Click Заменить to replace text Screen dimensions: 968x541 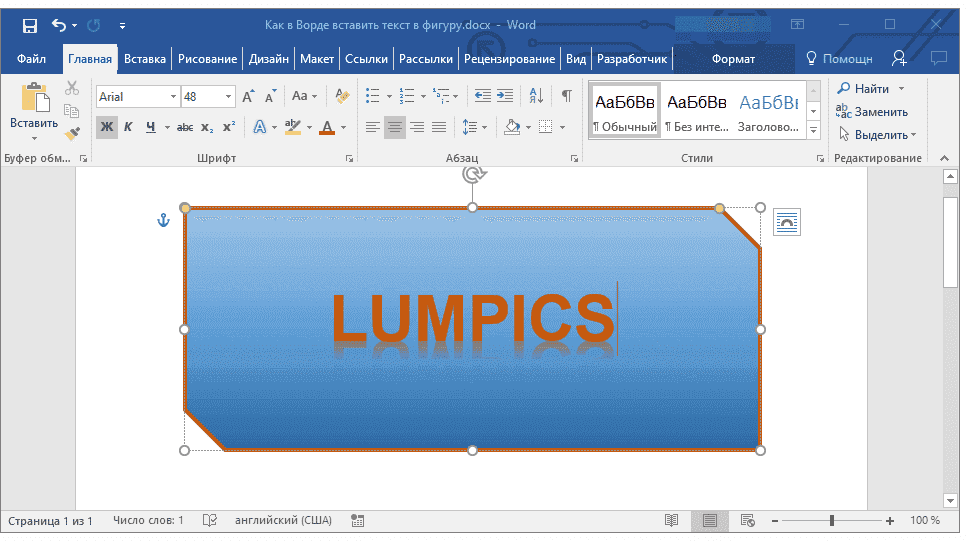click(872, 112)
